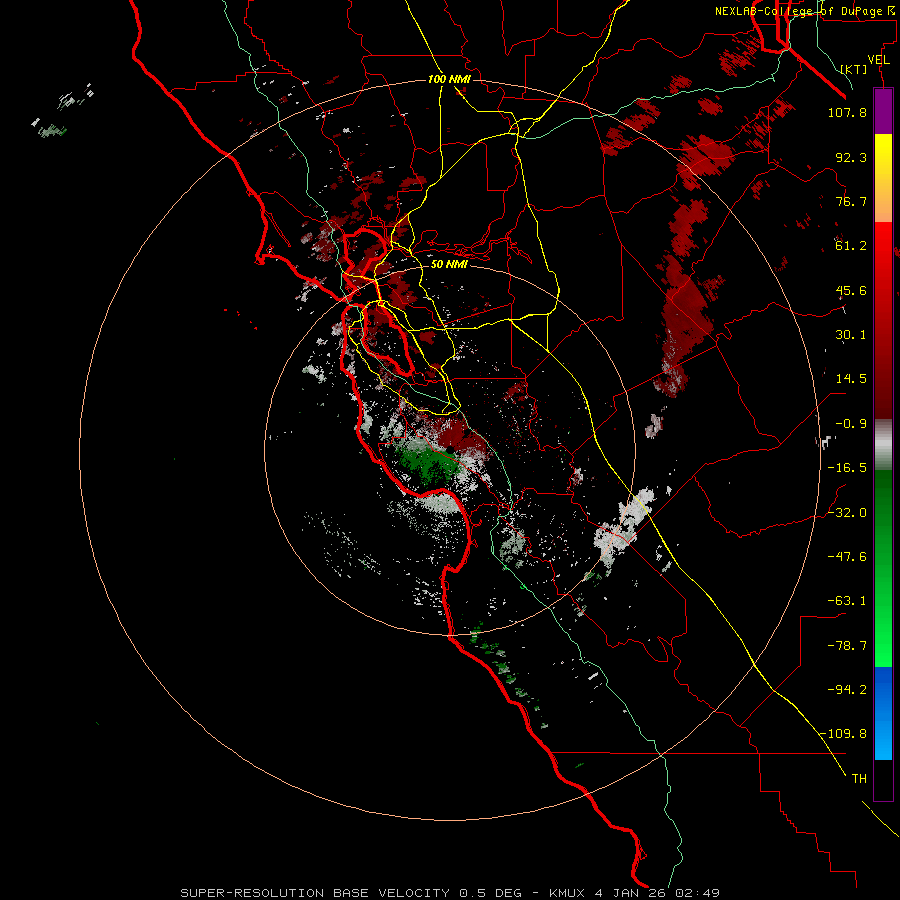Viewport: 900px width, 900px height.
Task: Click the '50 NMI' range ring label
Action: tap(449, 264)
